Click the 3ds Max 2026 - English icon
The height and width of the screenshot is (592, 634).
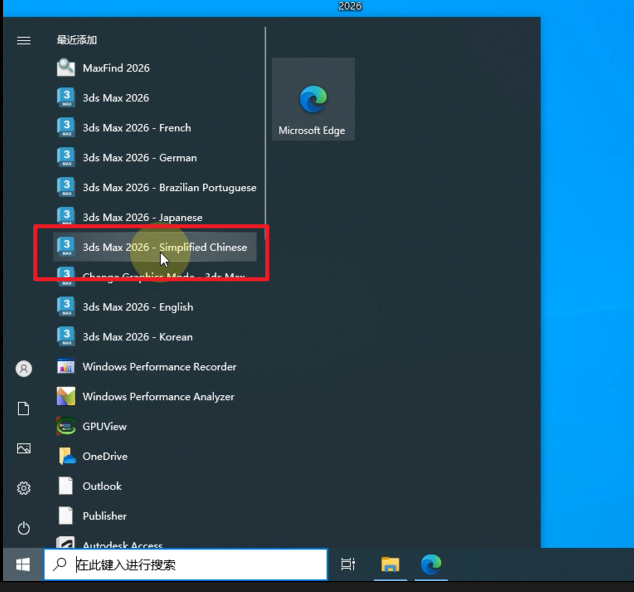[x=66, y=307]
